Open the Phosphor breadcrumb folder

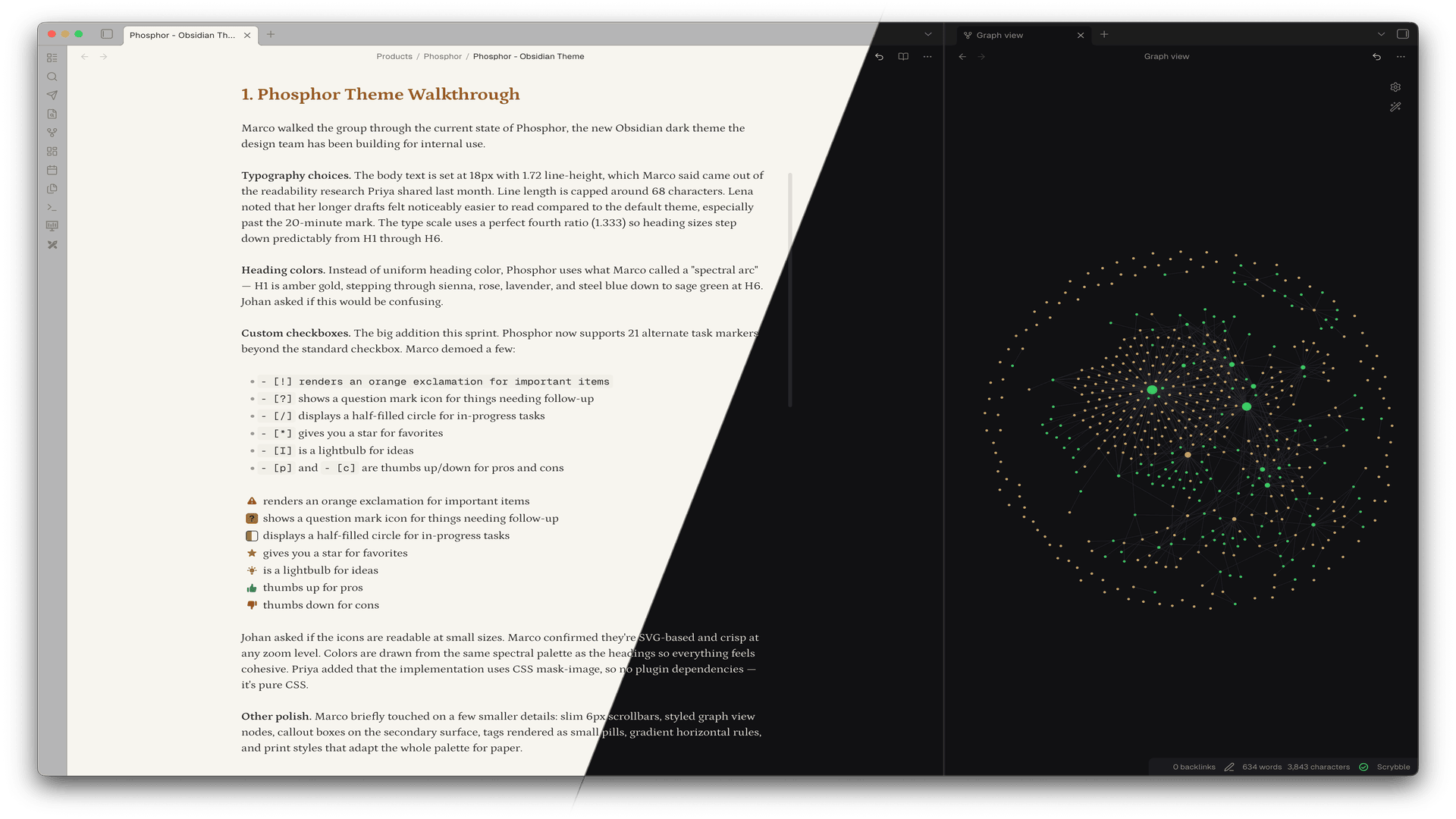point(442,57)
